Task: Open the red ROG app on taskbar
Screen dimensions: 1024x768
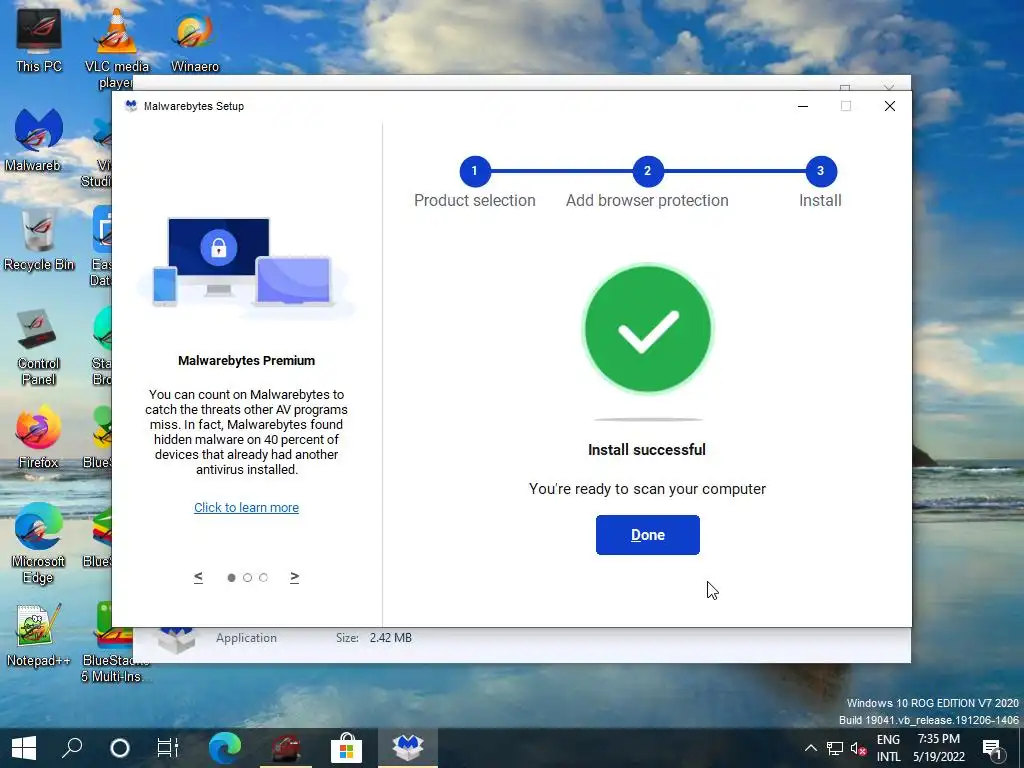Action: [285, 748]
